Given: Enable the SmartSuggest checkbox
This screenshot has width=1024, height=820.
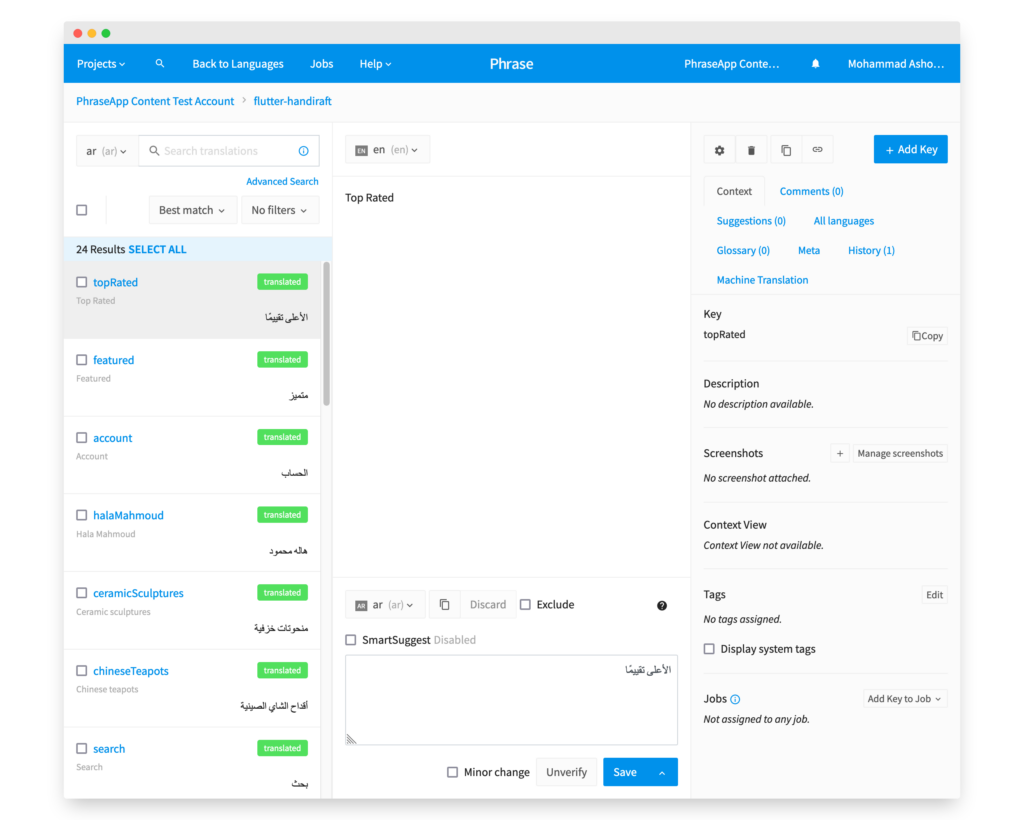Looking at the screenshot, I should click(351, 639).
